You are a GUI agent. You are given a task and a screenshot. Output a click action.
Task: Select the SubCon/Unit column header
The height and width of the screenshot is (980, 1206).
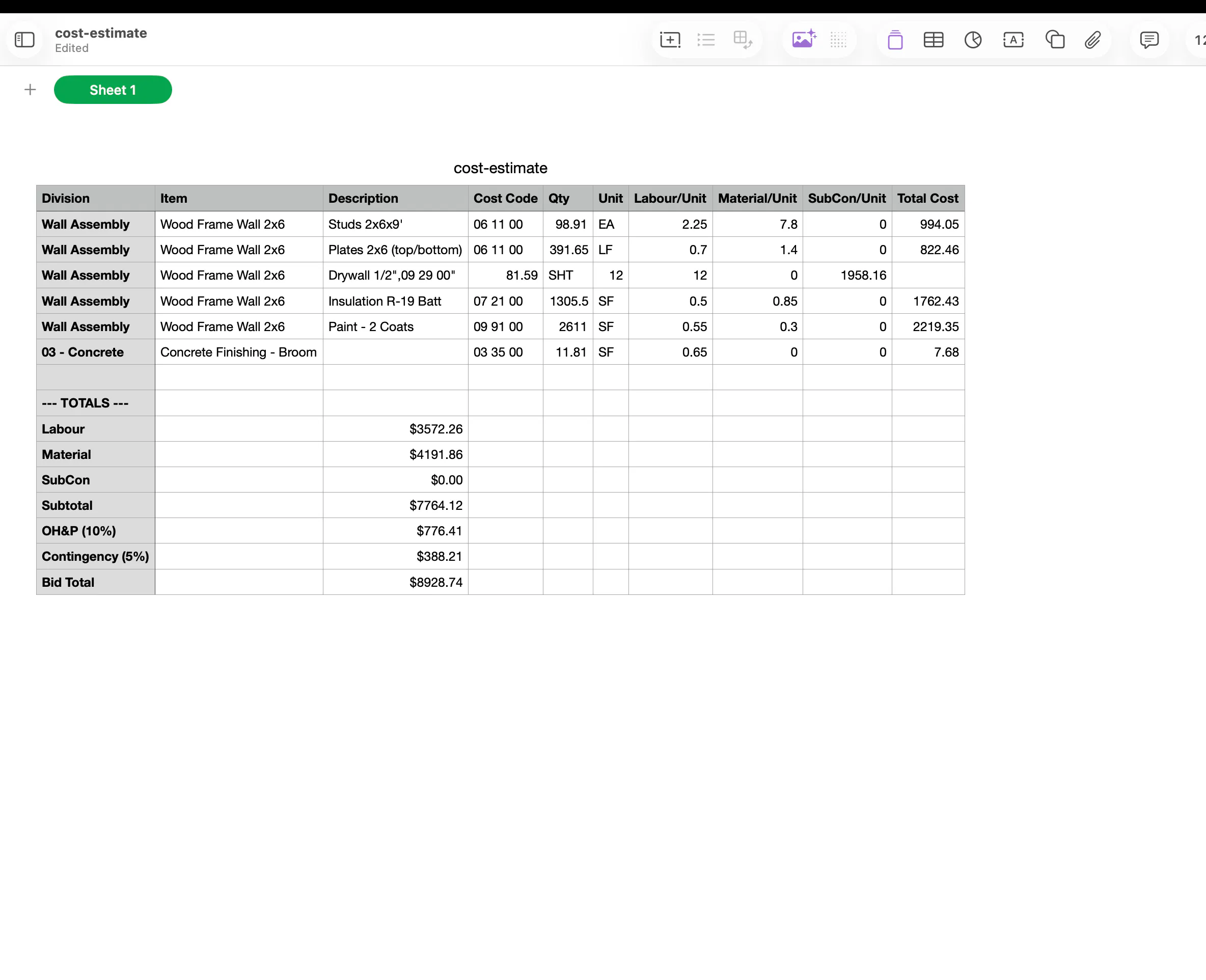[x=847, y=198]
